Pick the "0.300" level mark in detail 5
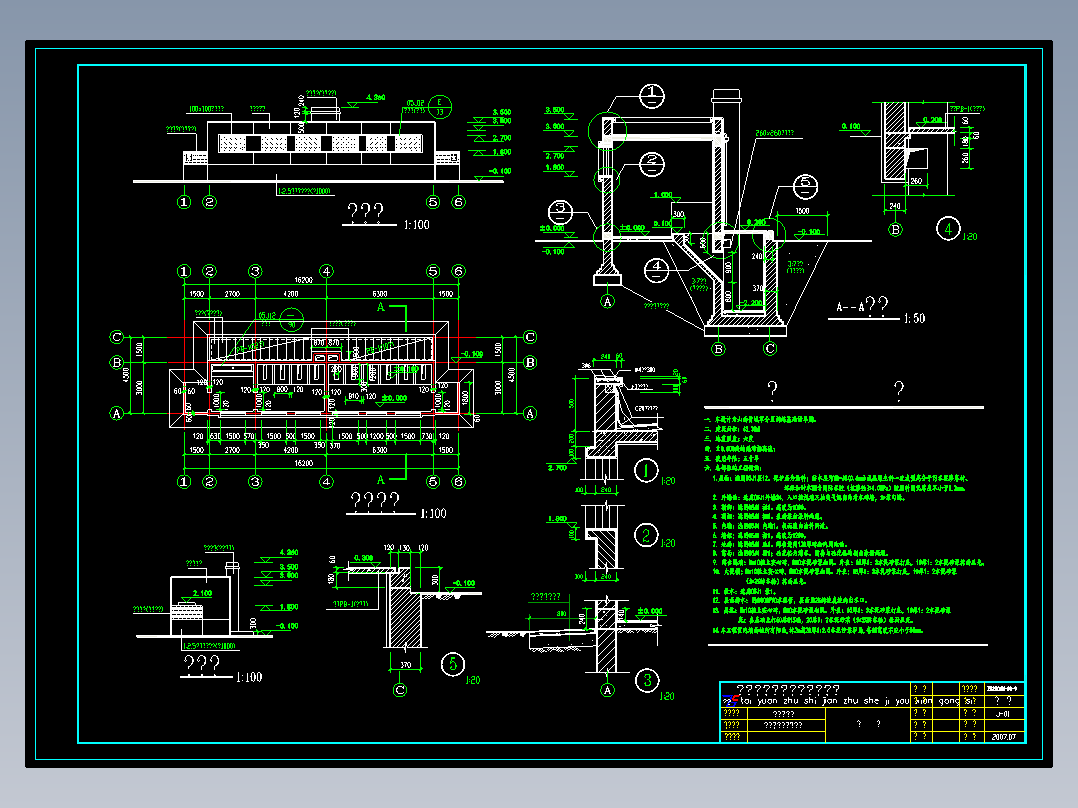The width and height of the screenshot is (1078, 808). (364, 558)
